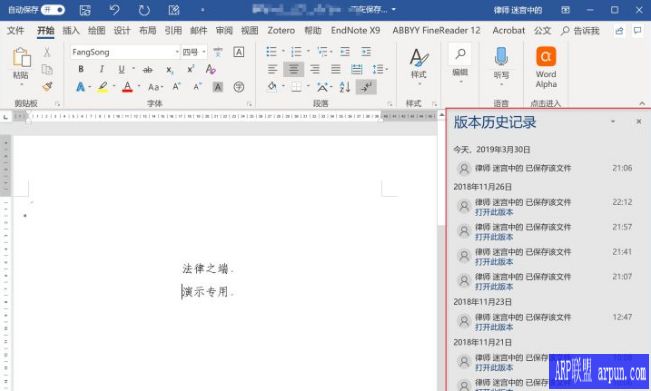Click the character border icon
651x391 pixels.
pyautogui.click(x=239, y=52)
